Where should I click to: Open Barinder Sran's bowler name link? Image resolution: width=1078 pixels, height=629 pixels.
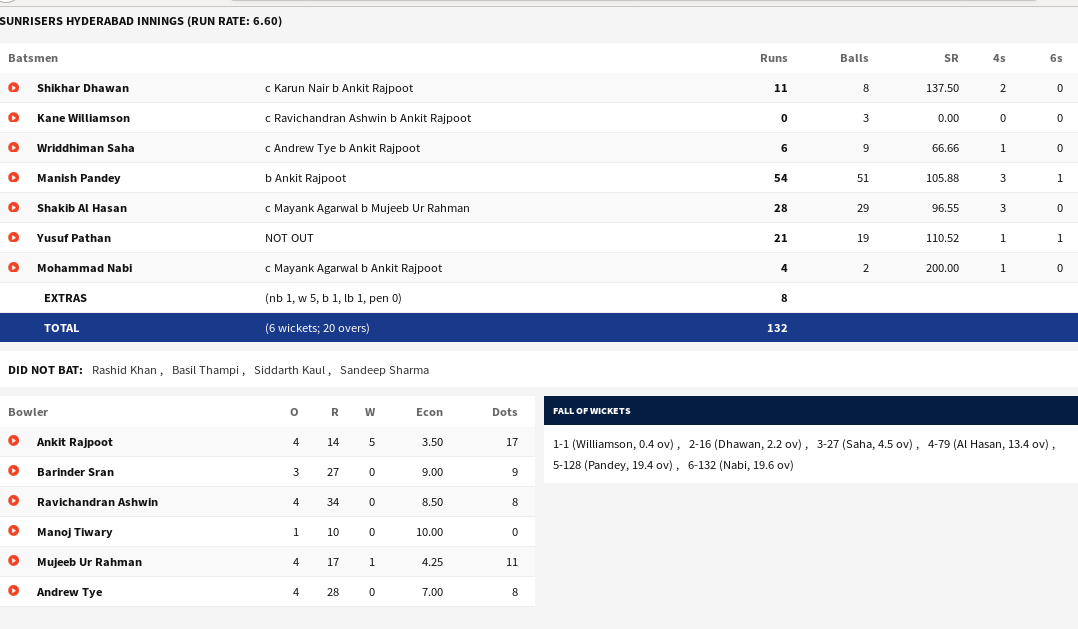(76, 472)
